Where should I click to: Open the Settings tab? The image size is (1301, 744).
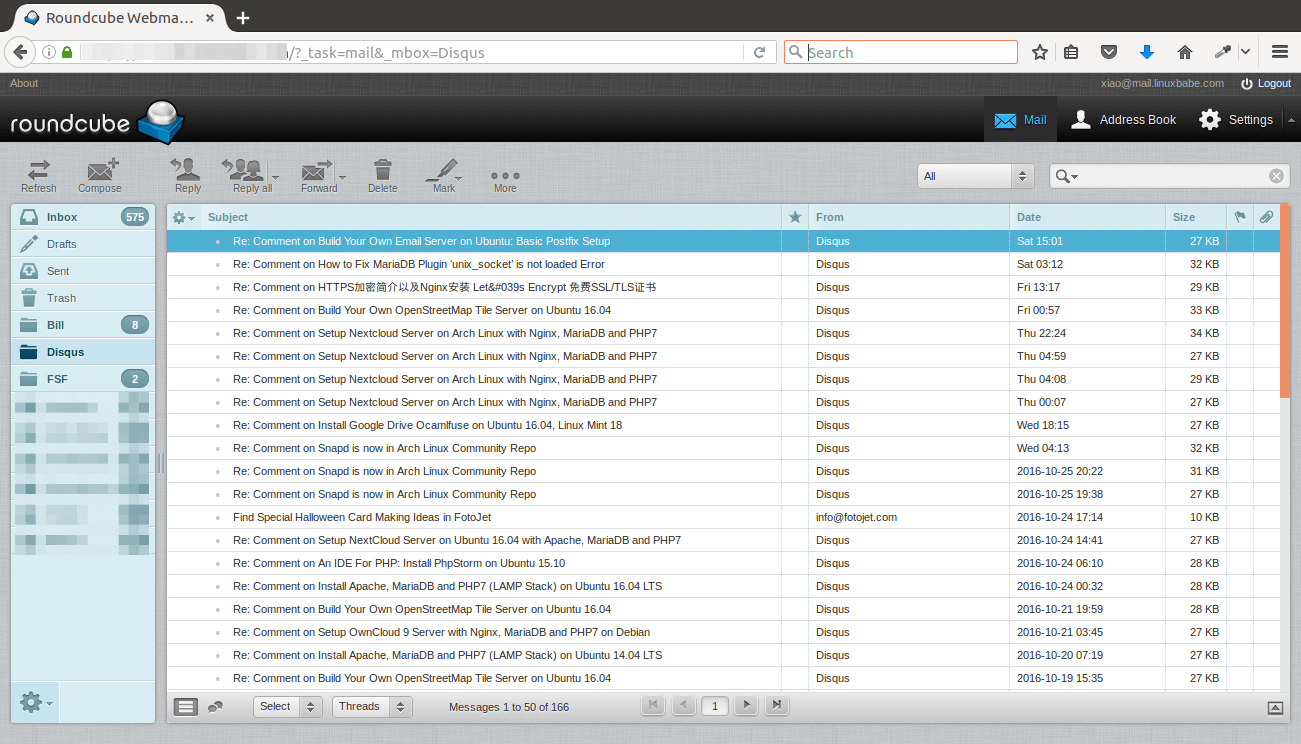[x=1237, y=120]
